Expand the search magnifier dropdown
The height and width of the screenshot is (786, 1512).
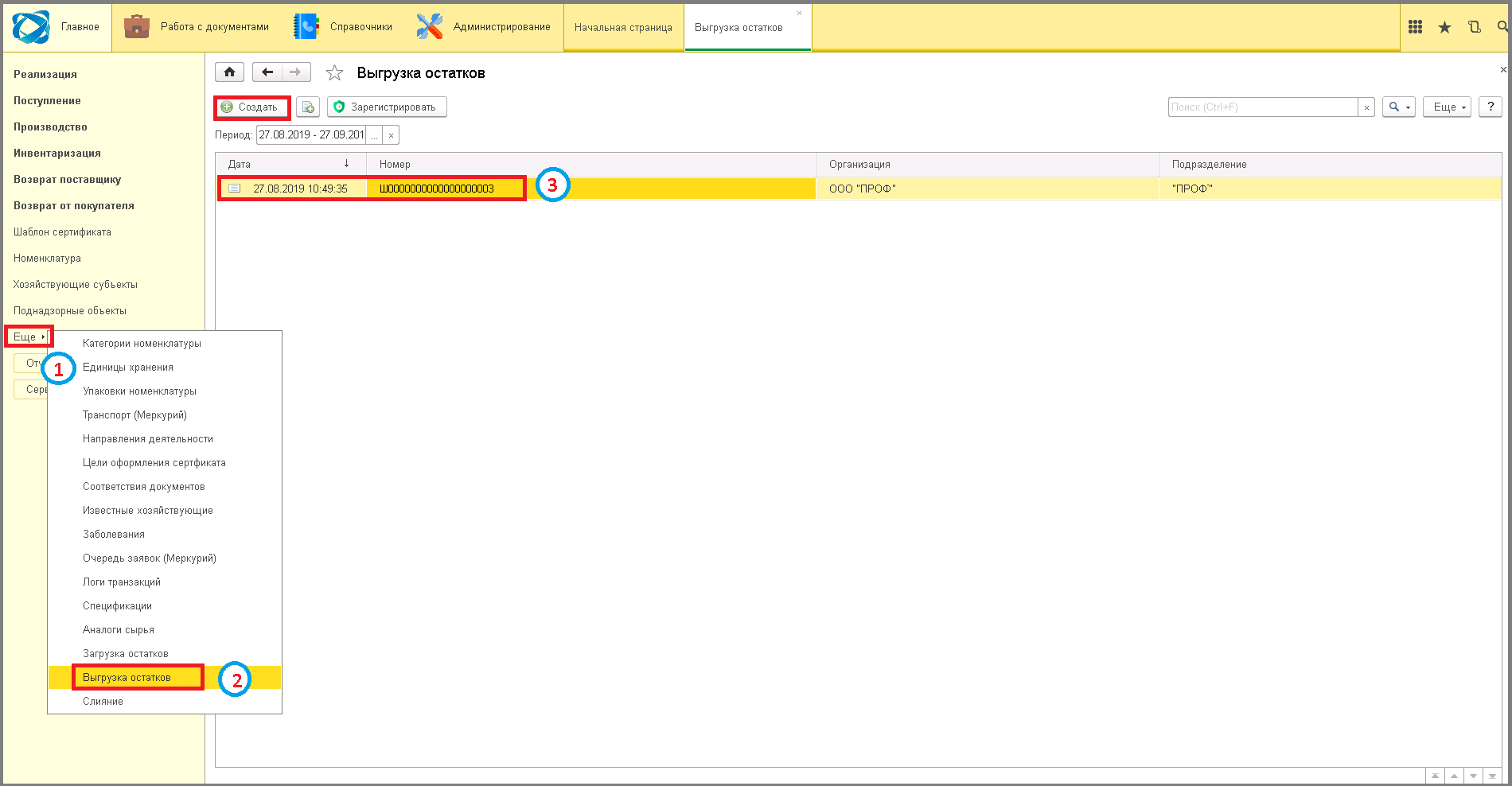tap(1399, 107)
